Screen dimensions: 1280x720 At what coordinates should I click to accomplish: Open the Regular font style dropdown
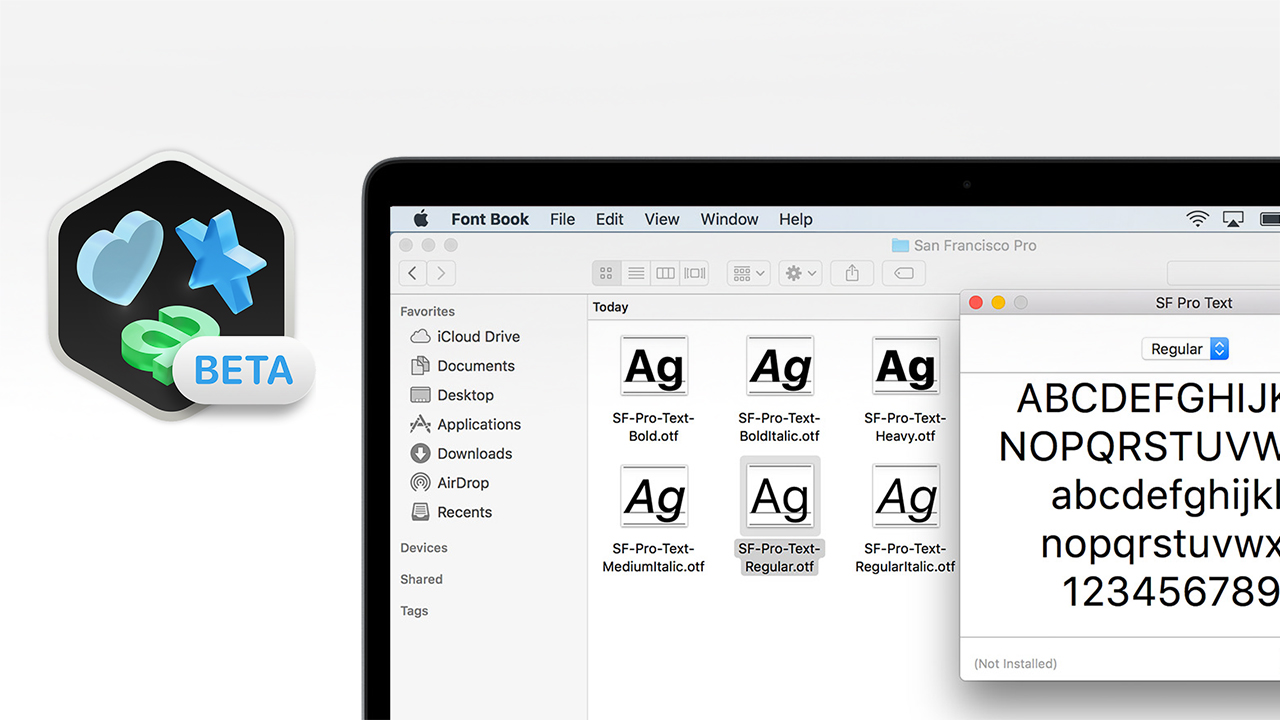point(1185,349)
